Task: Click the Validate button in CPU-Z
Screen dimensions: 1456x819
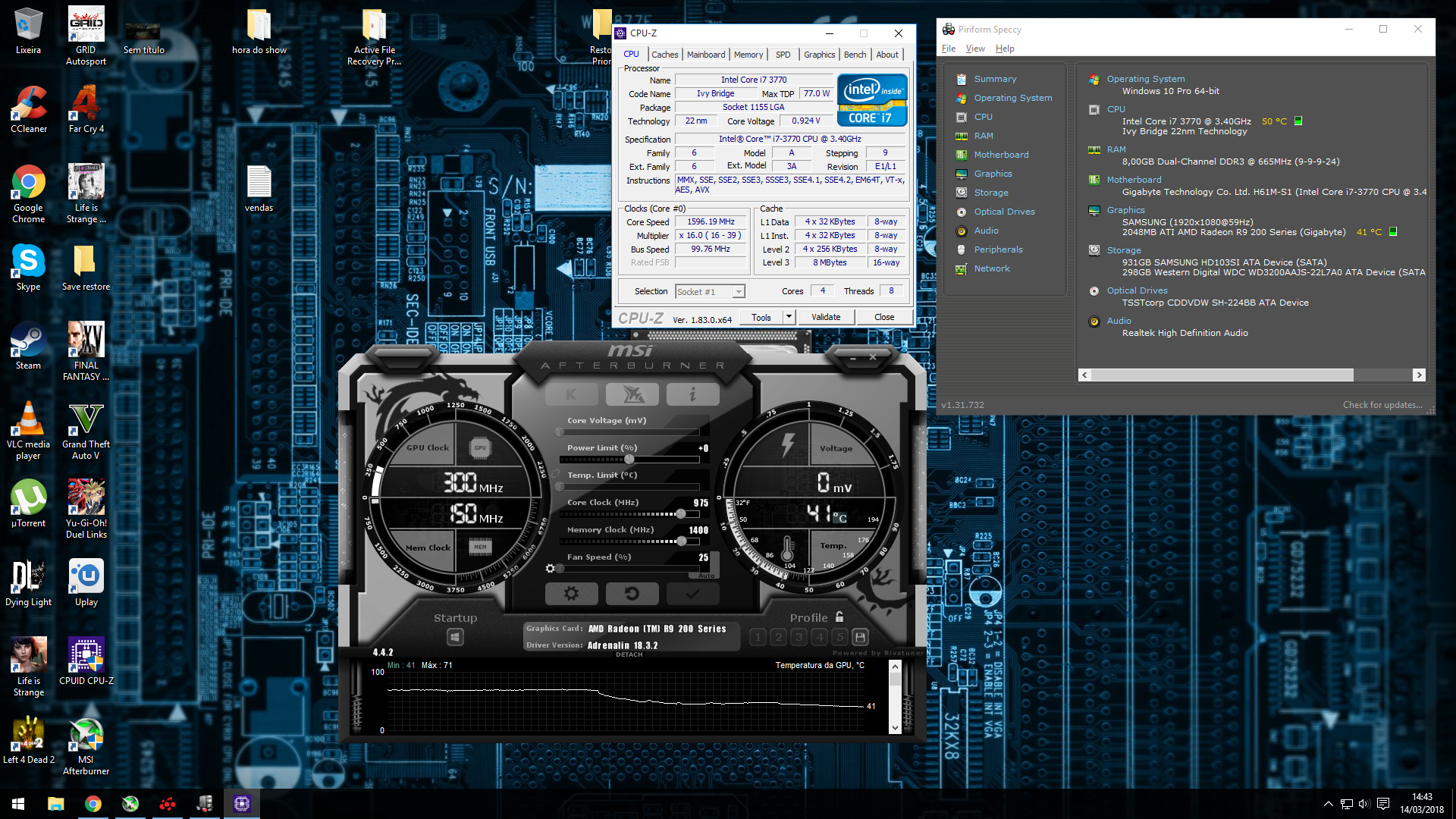Action: (826, 317)
